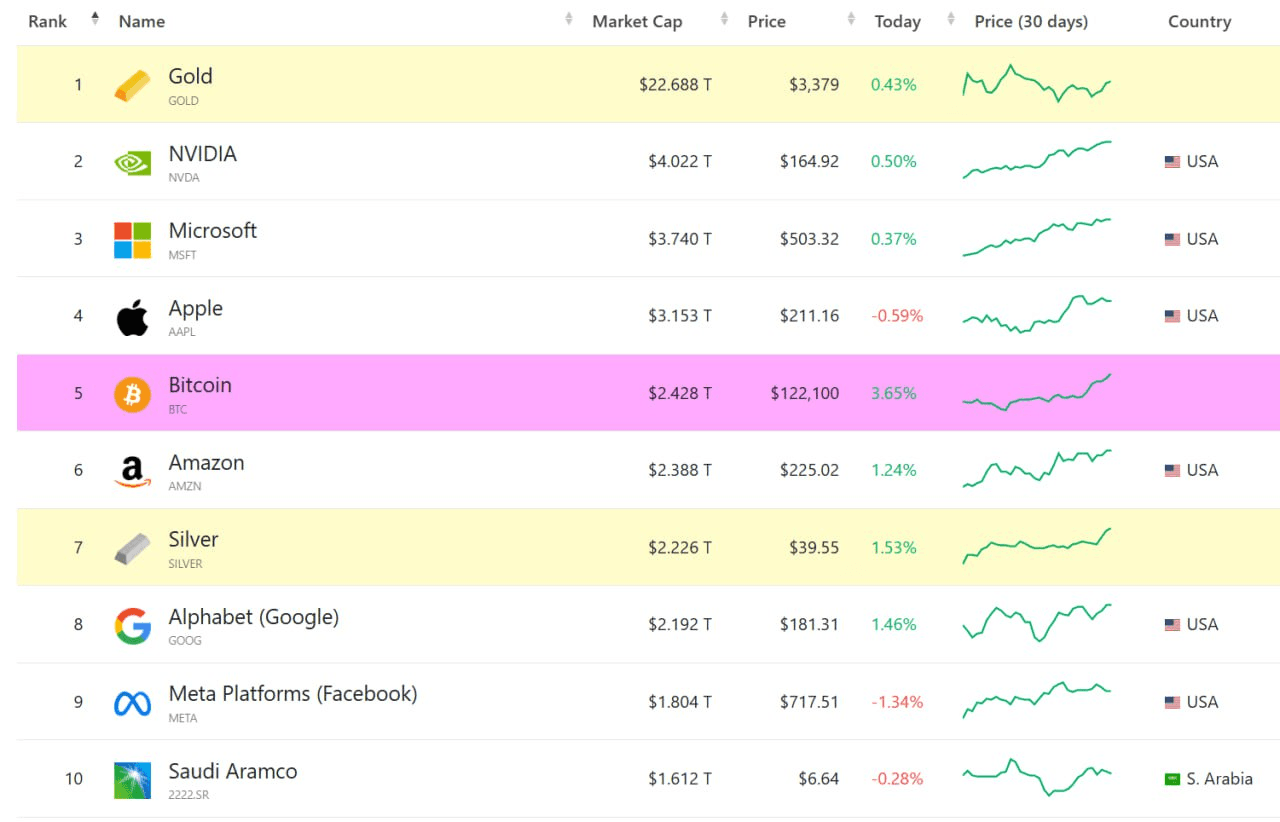This screenshot has height=822, width=1280.
Task: Click the USA flag in Apple row
Action: coord(1172,316)
